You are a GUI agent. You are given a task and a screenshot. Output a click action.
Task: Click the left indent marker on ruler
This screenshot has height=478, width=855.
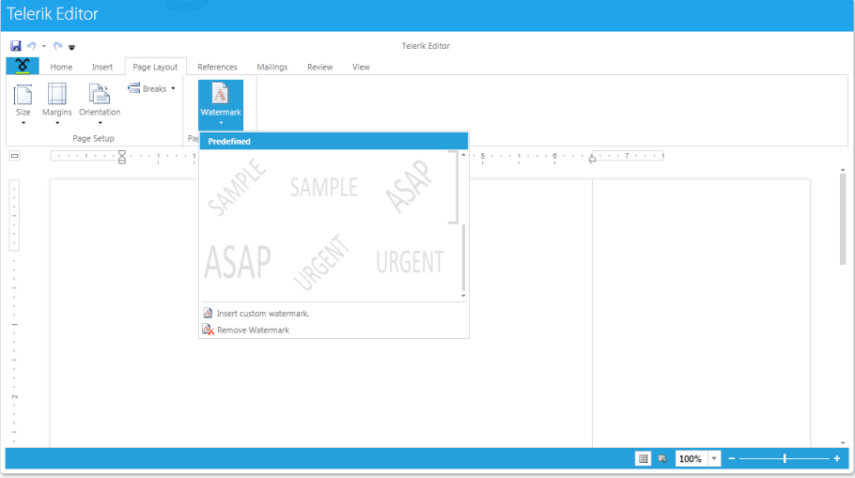pos(122,157)
